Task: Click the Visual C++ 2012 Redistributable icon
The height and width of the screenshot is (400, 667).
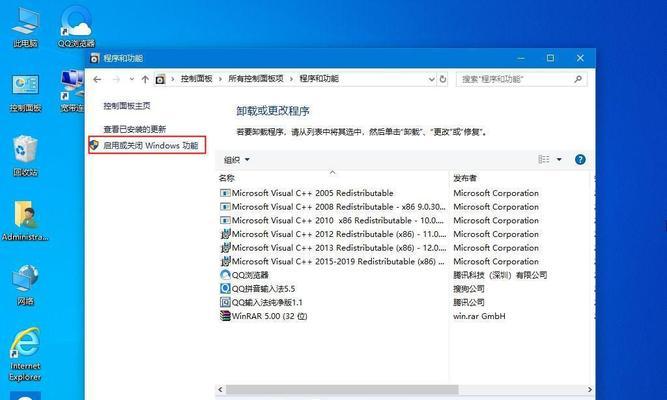Action: point(225,234)
